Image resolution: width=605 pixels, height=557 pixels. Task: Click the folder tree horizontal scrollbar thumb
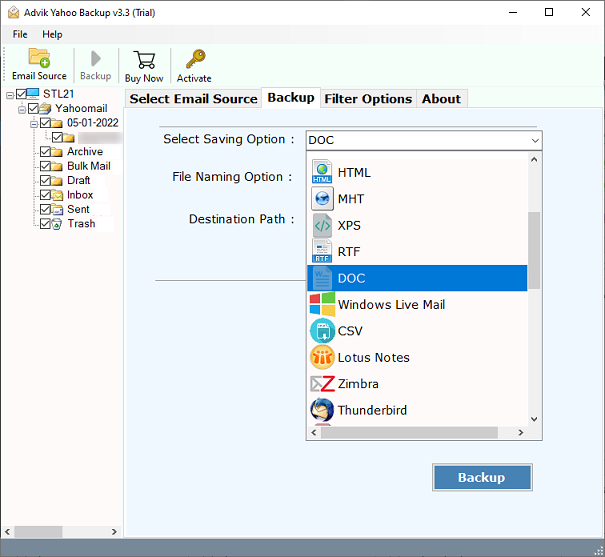(x=38, y=532)
